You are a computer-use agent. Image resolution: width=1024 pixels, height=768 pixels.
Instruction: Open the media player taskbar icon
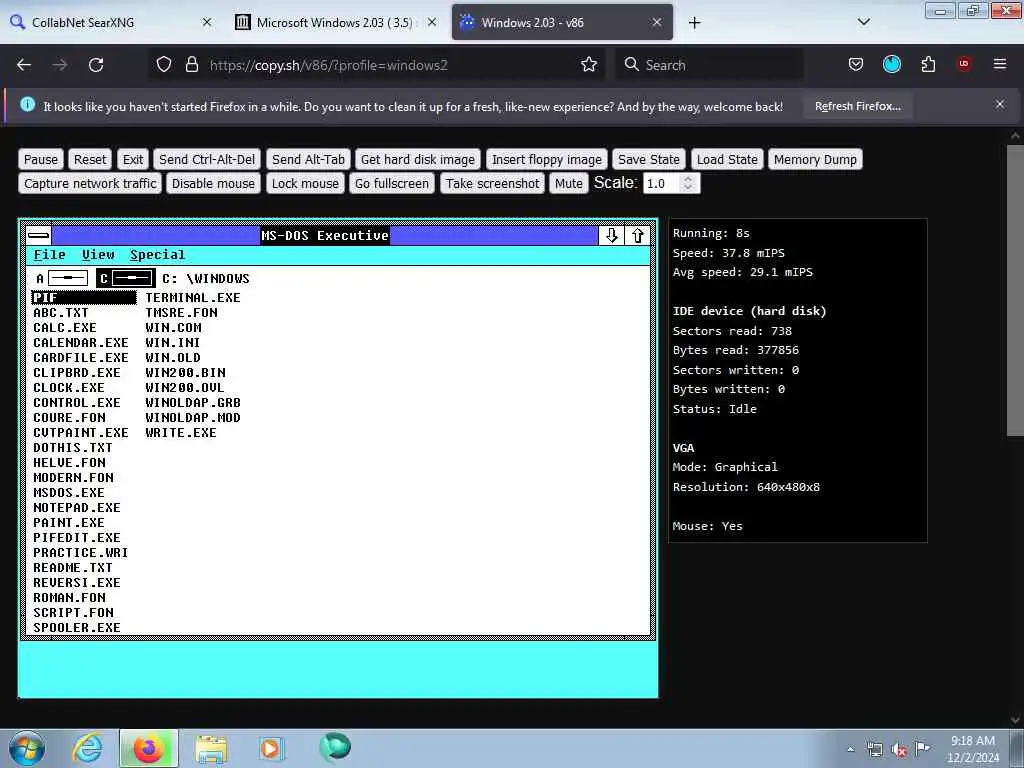(270, 748)
